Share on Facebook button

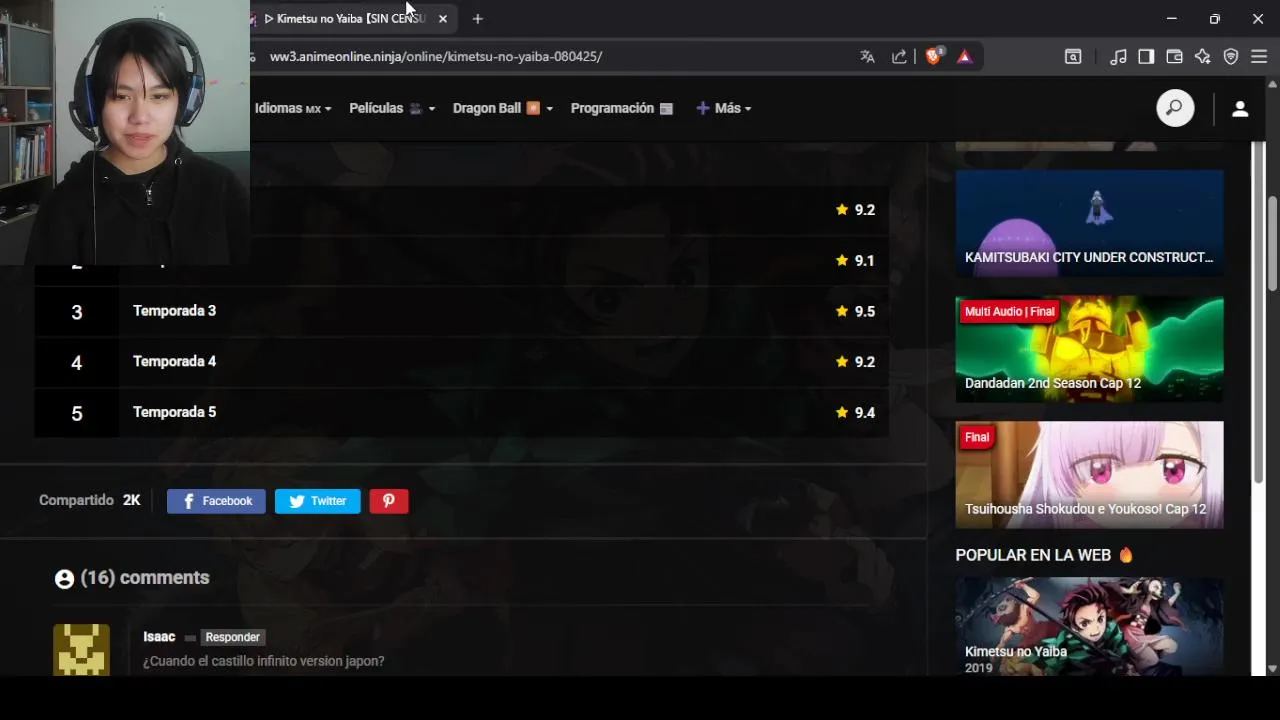(x=216, y=501)
